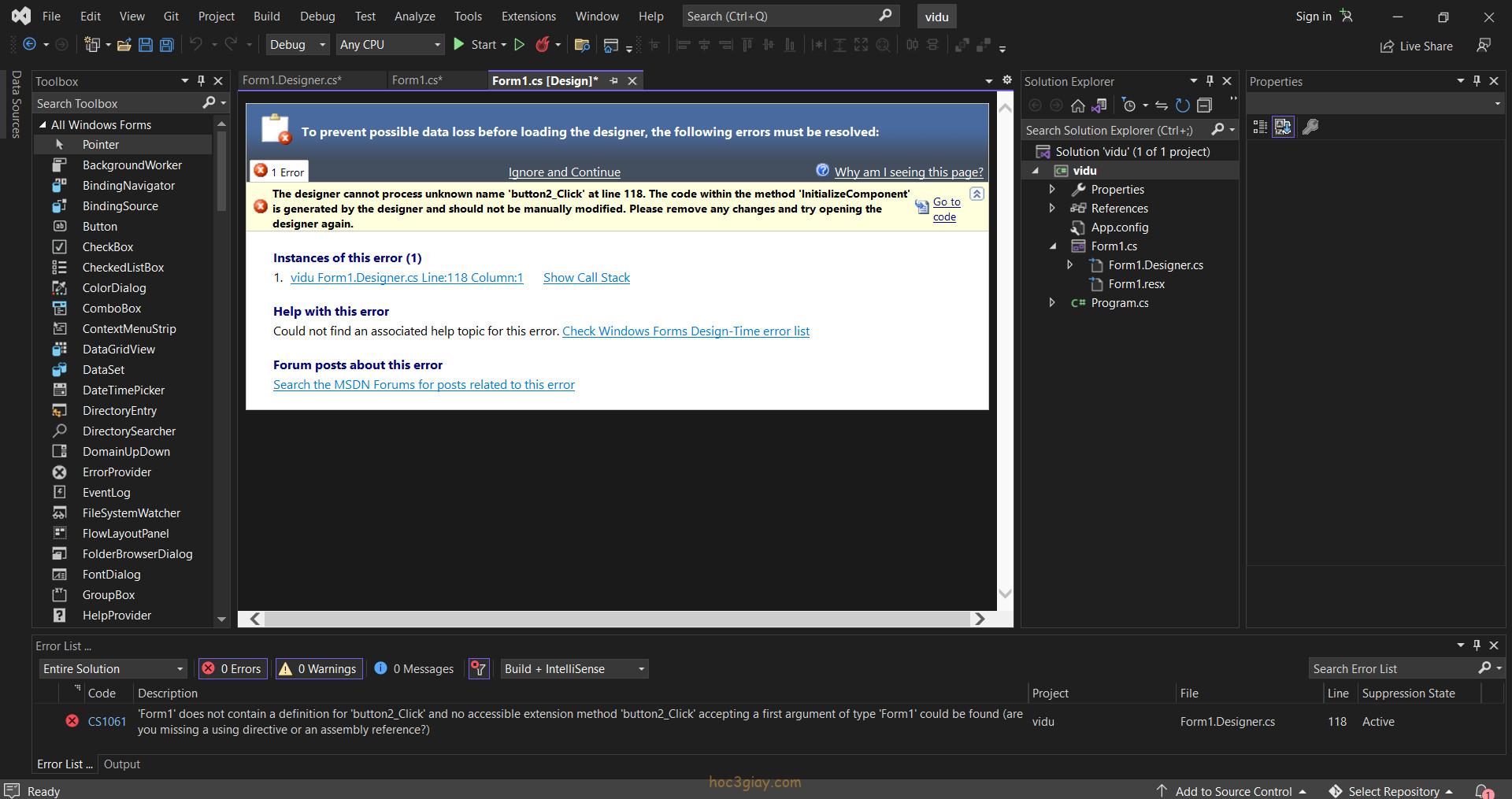
Task: Click the Save All toolbar icon
Action: [166, 45]
